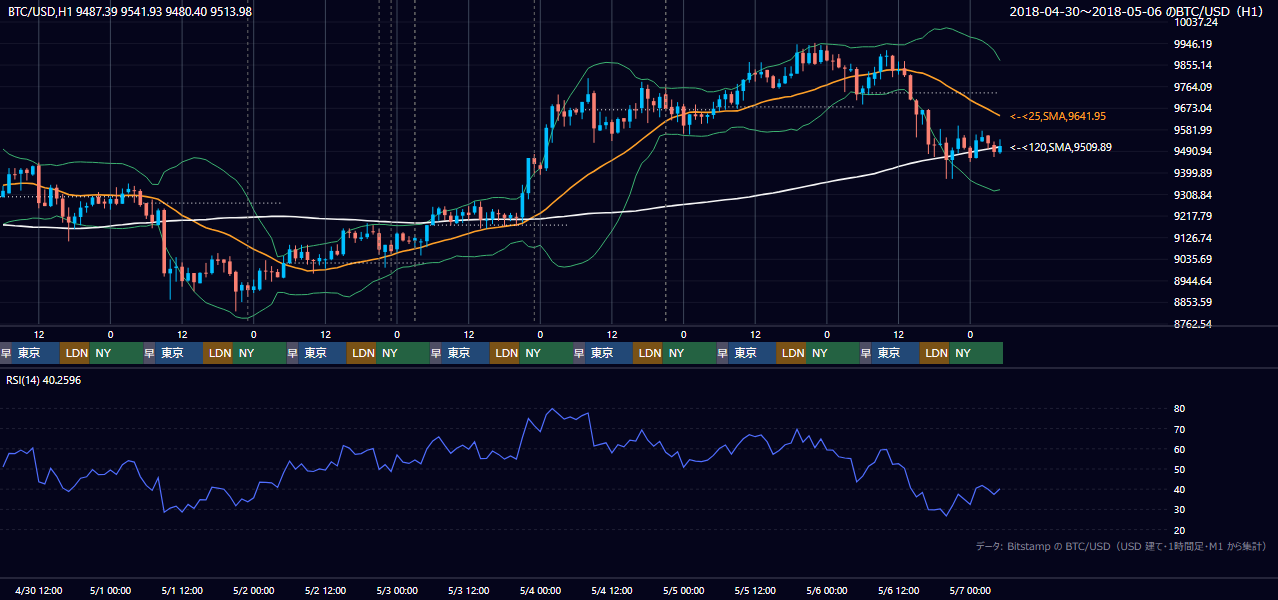
Task: Select the 5/3 12:00 date label
Action: pos(469,591)
